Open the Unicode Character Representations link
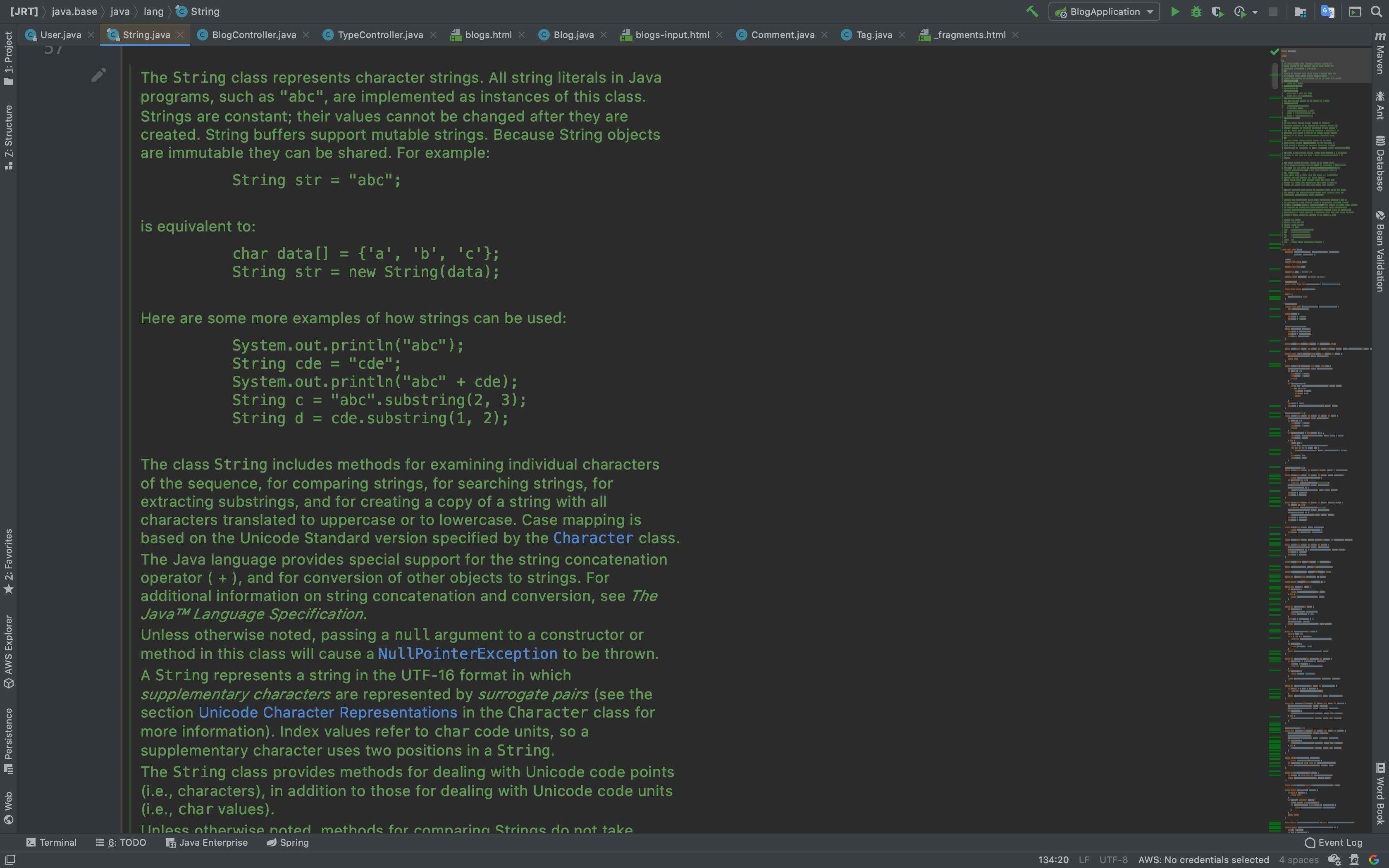This screenshot has width=1389, height=868. point(328,713)
